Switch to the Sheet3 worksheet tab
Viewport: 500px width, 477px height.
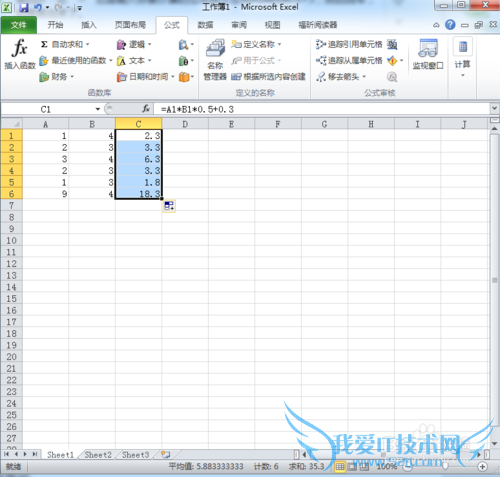tap(135, 455)
